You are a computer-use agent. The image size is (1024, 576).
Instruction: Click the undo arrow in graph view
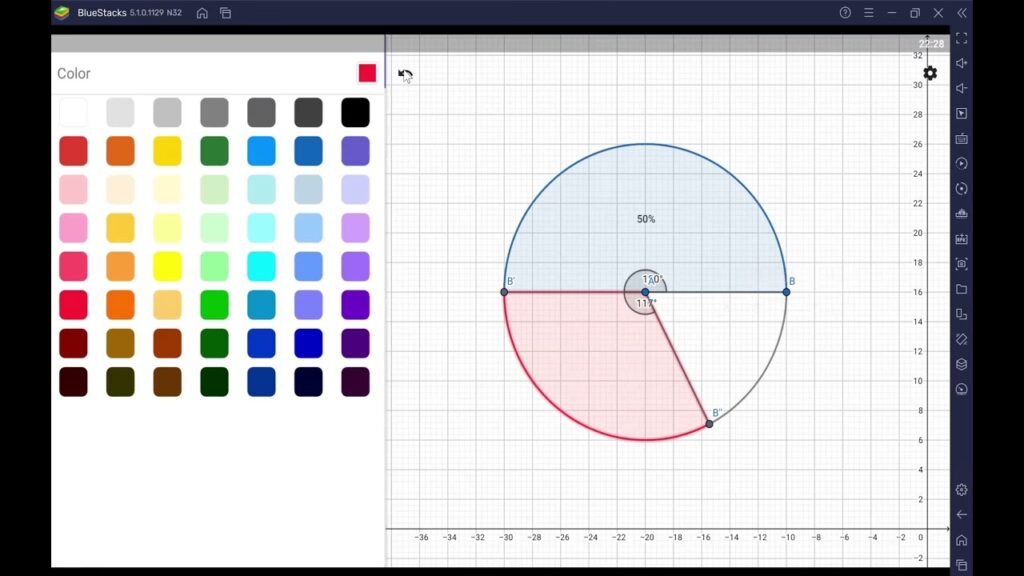pyautogui.click(x=405, y=75)
